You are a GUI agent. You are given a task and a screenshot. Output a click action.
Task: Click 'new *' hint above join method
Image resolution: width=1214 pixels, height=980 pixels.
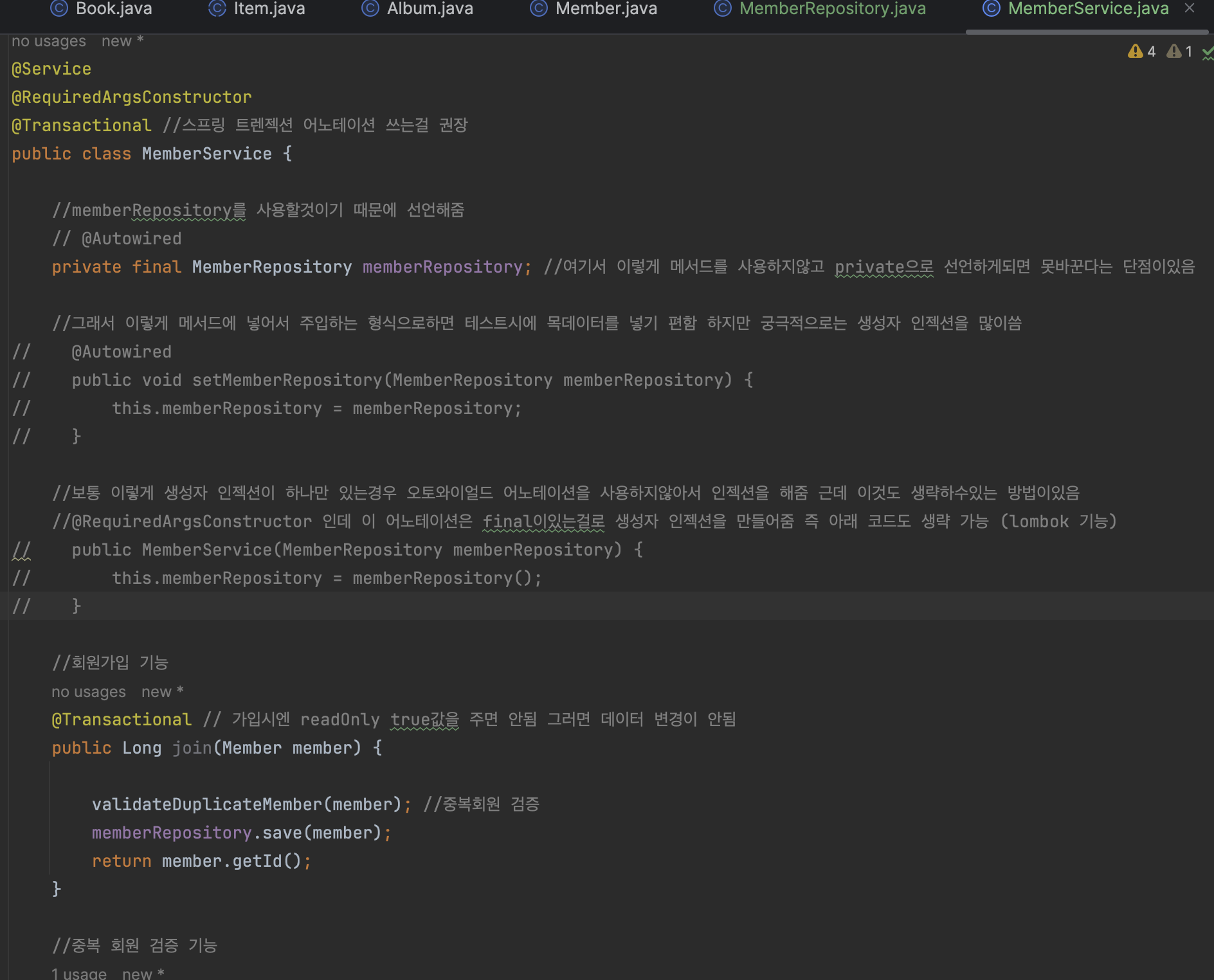tap(163, 692)
